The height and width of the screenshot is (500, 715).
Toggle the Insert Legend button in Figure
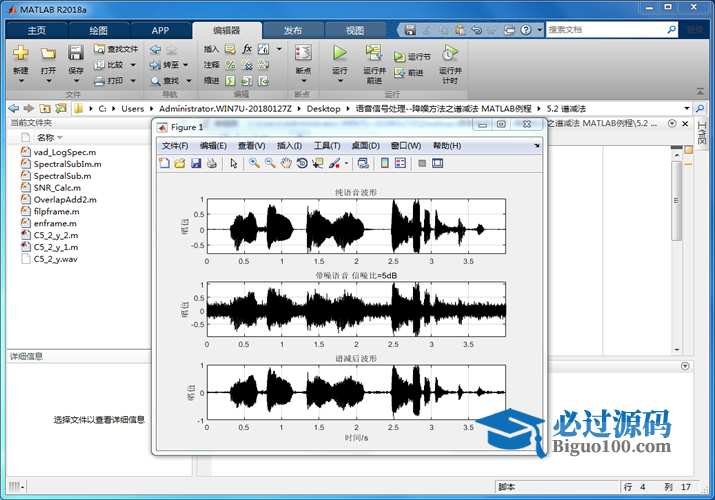pos(400,163)
